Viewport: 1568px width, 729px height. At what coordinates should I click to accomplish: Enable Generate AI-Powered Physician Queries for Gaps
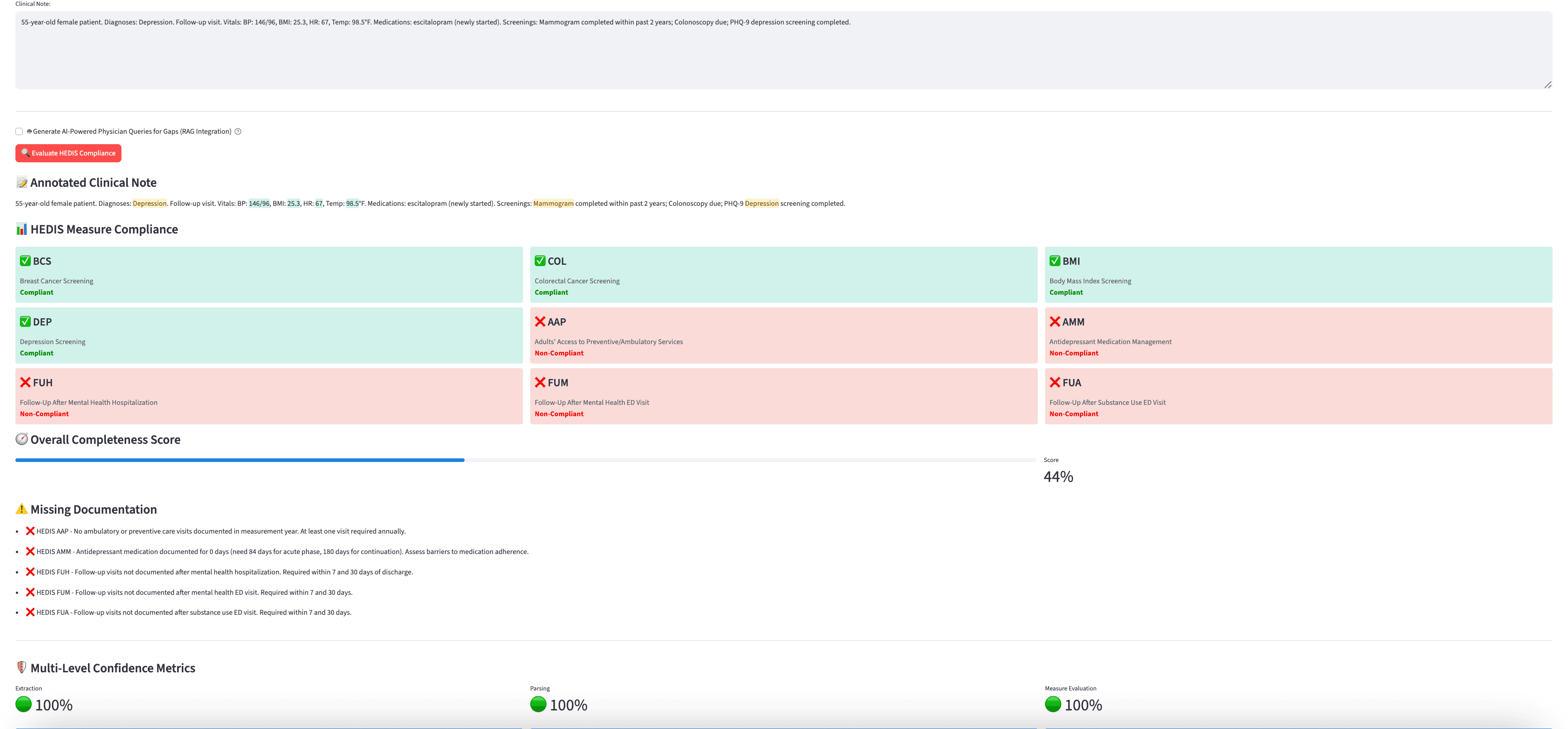pyautogui.click(x=19, y=131)
